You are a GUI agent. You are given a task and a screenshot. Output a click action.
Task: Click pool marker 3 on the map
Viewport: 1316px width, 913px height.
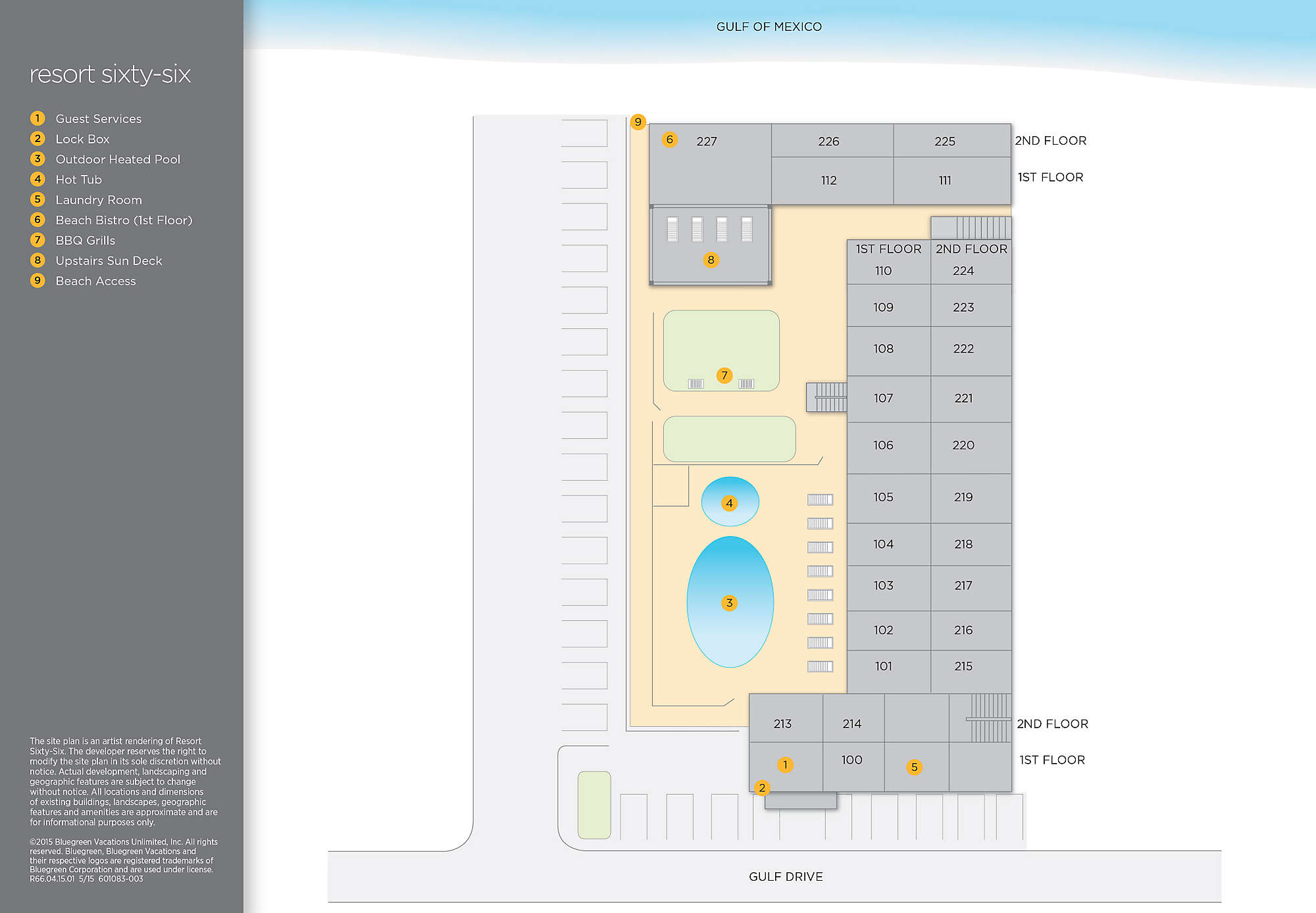coord(729,603)
